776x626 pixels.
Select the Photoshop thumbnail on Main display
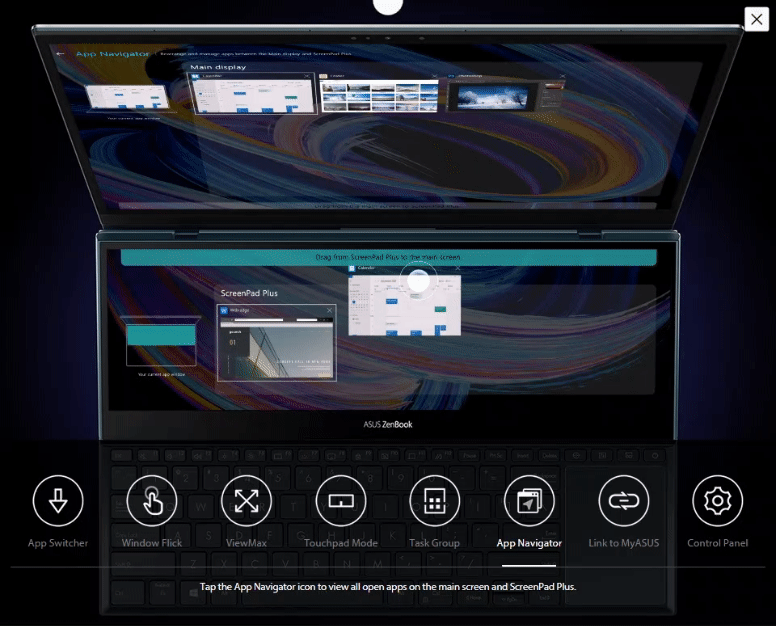pos(505,93)
